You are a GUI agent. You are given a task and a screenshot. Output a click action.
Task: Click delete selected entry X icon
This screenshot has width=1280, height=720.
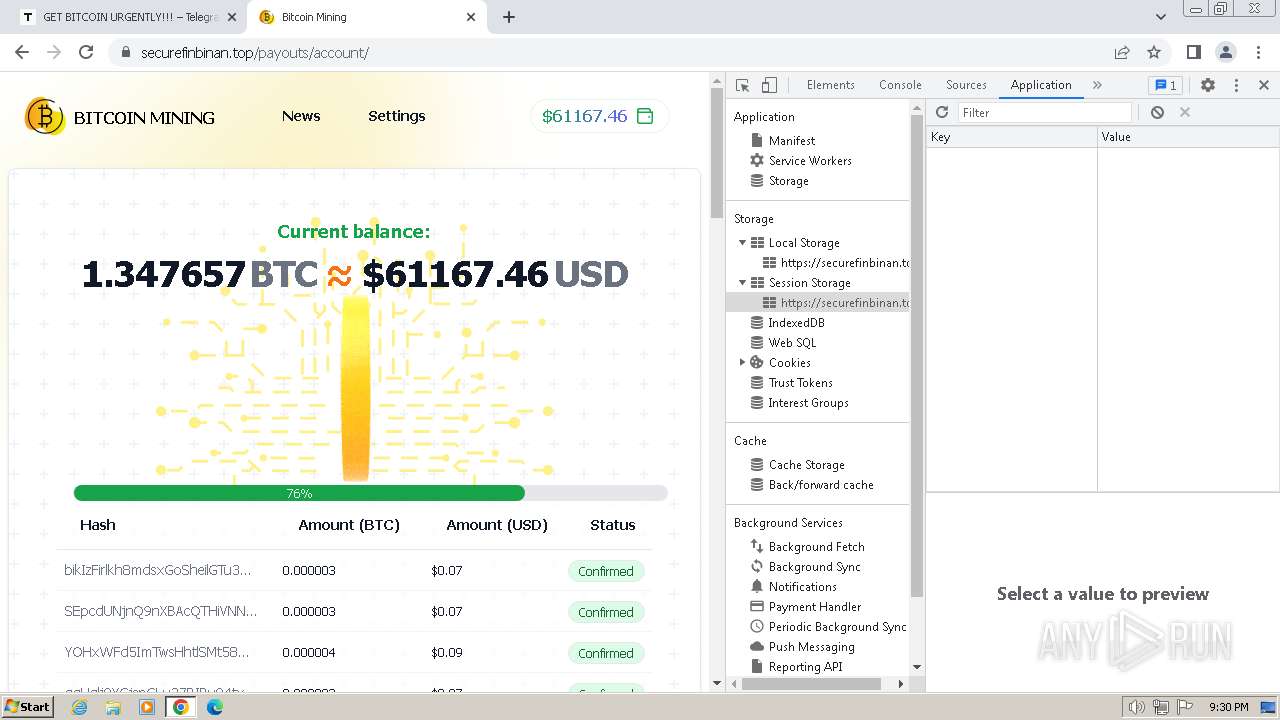point(1185,112)
